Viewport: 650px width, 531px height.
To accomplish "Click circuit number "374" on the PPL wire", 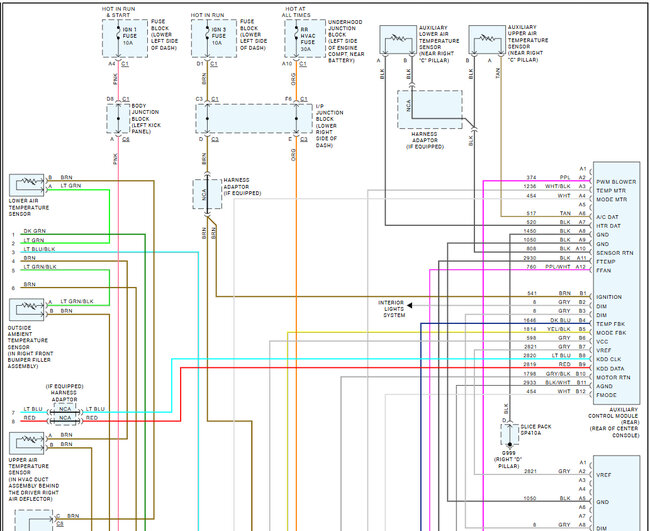I will 531,177.
